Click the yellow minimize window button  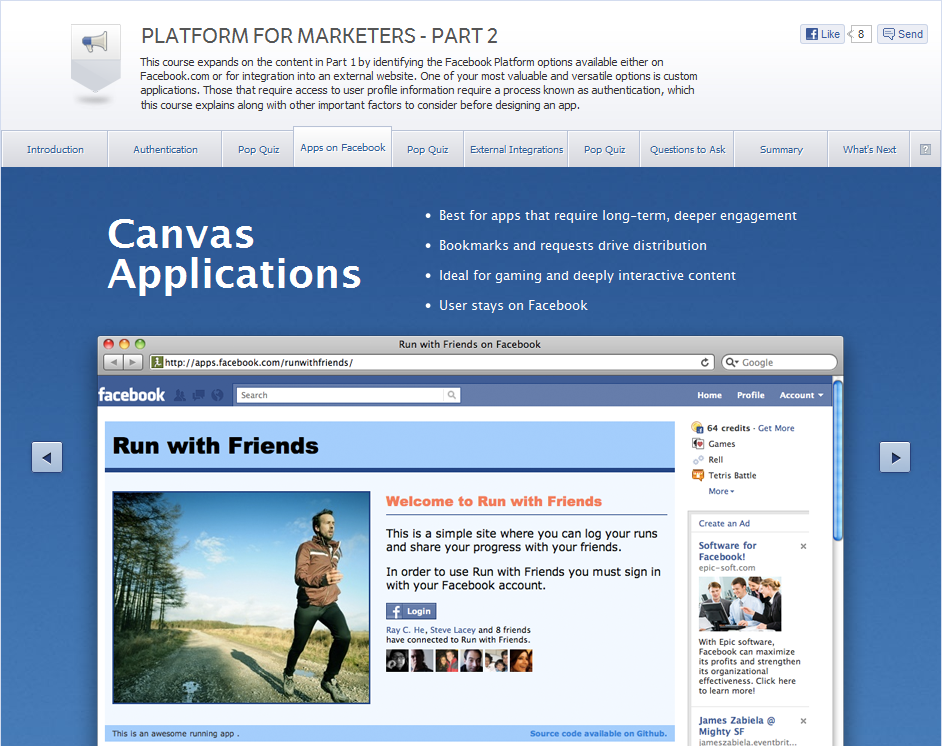point(124,344)
